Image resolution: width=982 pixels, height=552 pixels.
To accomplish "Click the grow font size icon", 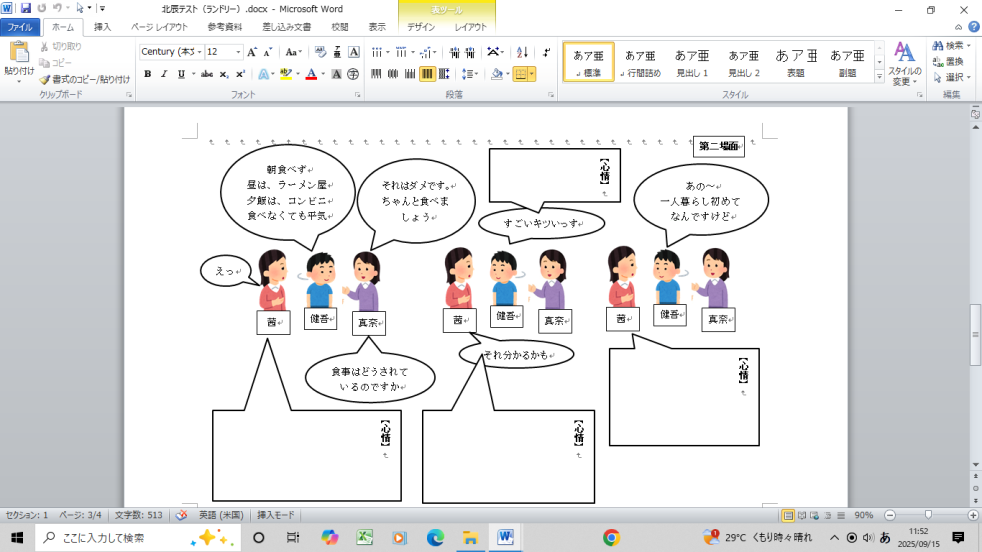I will 252,52.
